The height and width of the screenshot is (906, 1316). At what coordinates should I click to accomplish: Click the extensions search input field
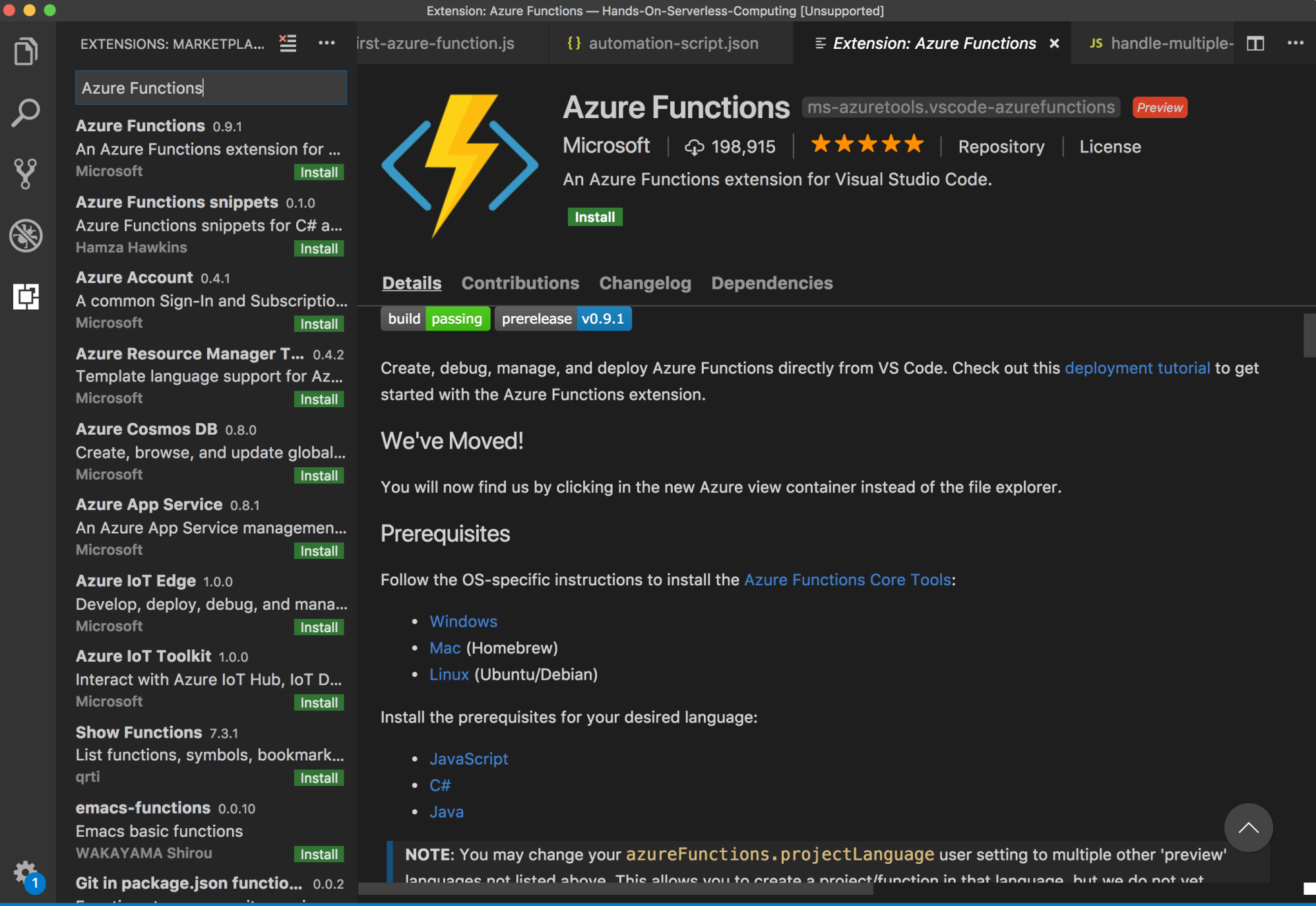click(x=210, y=88)
